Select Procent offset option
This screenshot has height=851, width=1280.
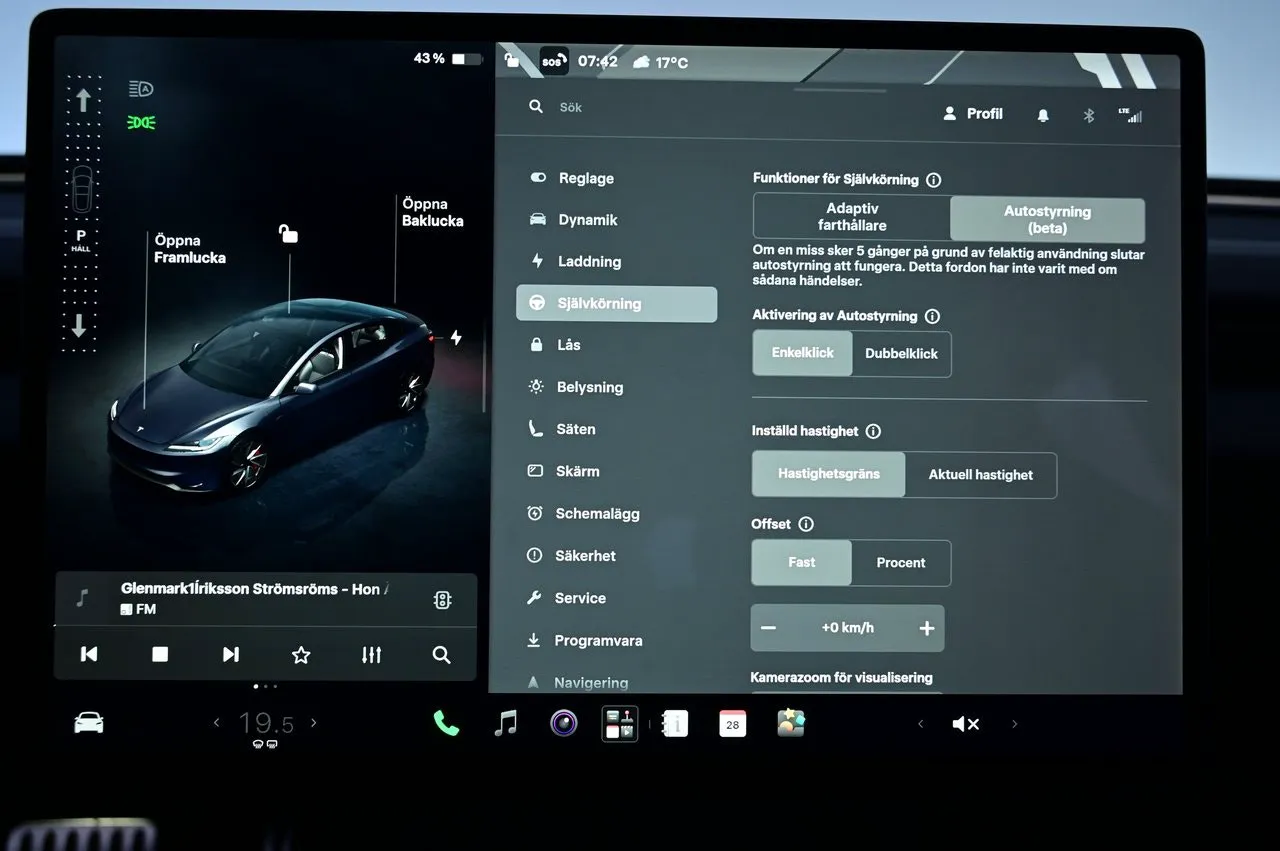[x=900, y=563]
